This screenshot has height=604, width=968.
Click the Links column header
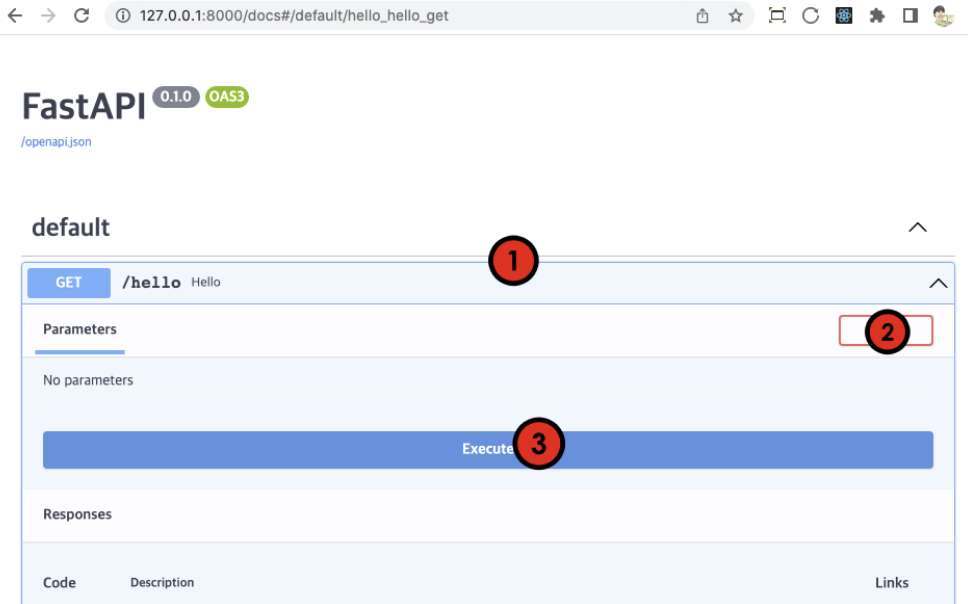click(x=891, y=582)
